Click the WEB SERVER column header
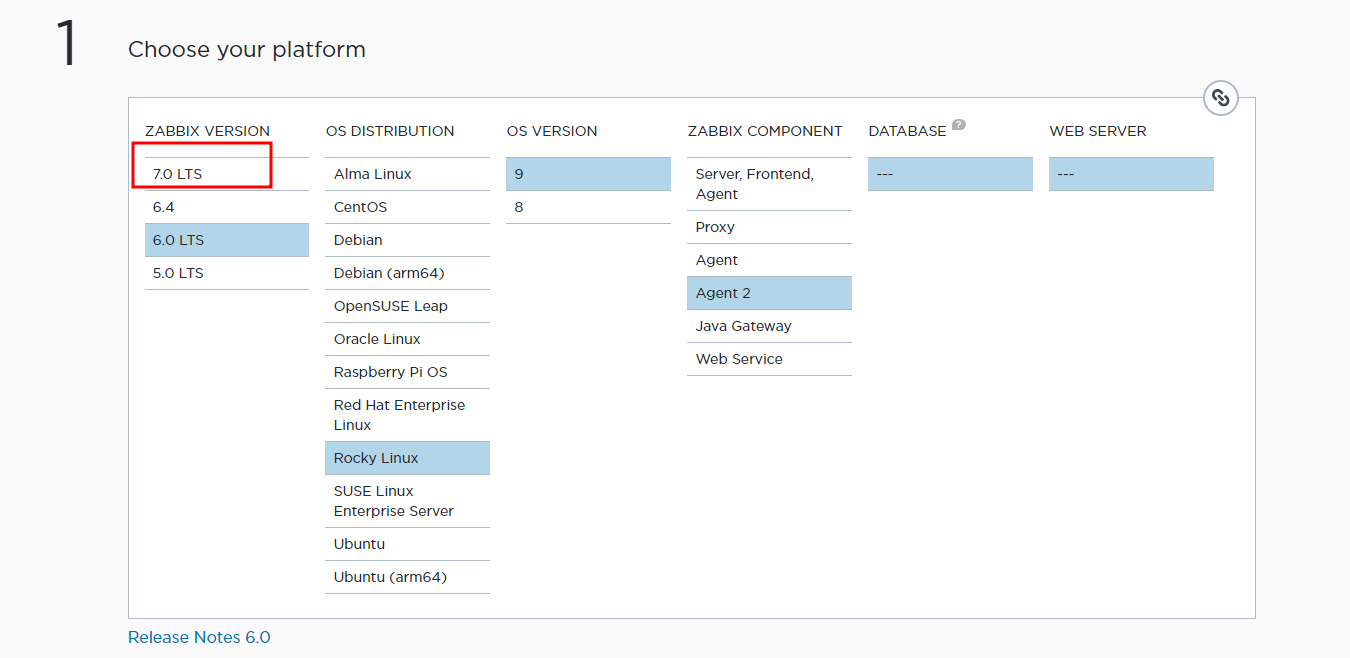Screen dimensions: 1350x658 click(x=1098, y=131)
